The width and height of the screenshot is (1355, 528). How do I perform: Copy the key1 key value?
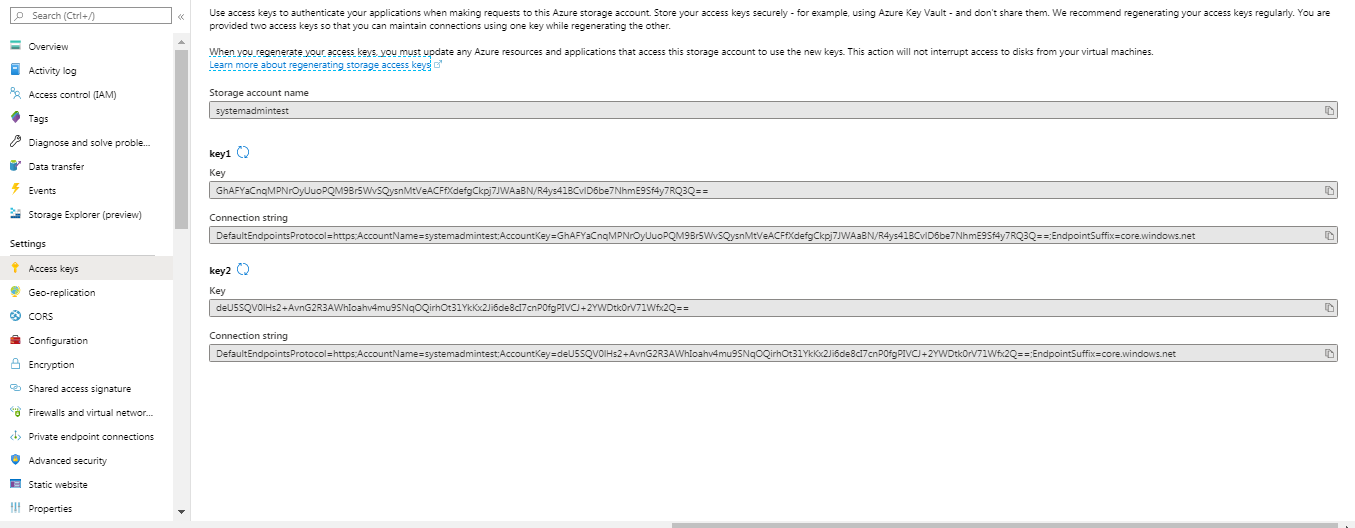click(x=1329, y=190)
